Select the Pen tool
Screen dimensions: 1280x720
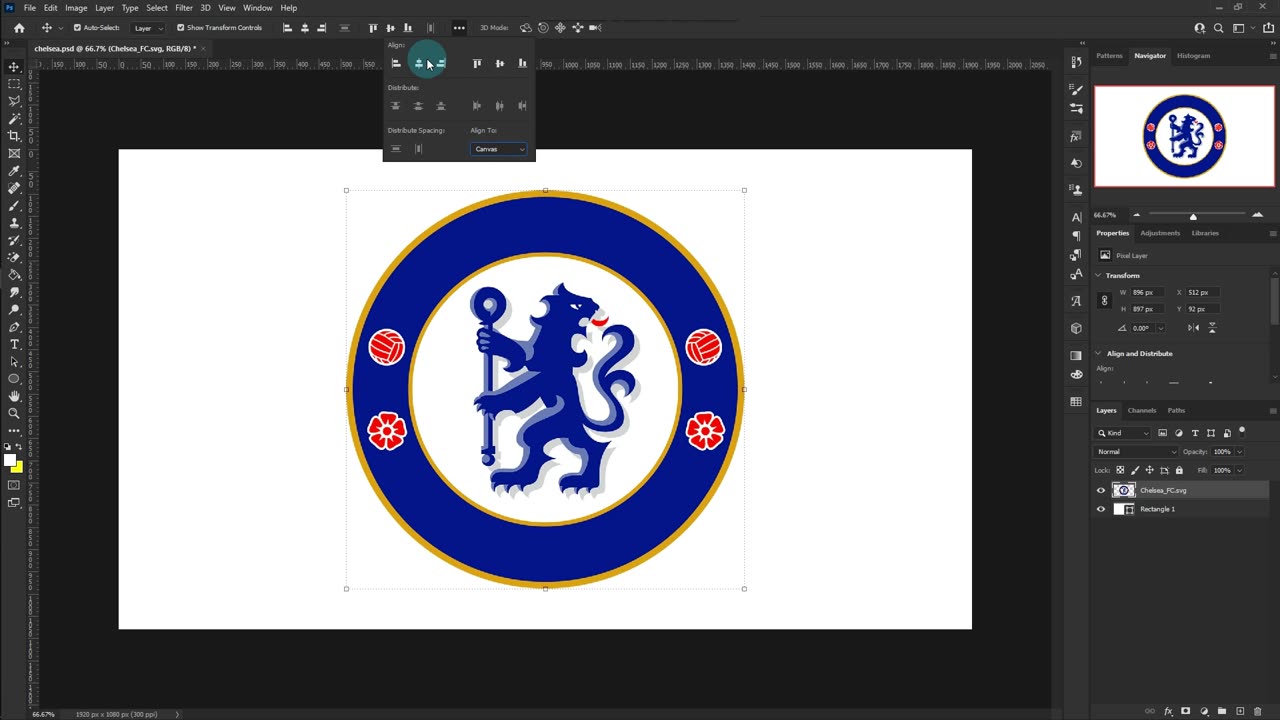[14, 327]
